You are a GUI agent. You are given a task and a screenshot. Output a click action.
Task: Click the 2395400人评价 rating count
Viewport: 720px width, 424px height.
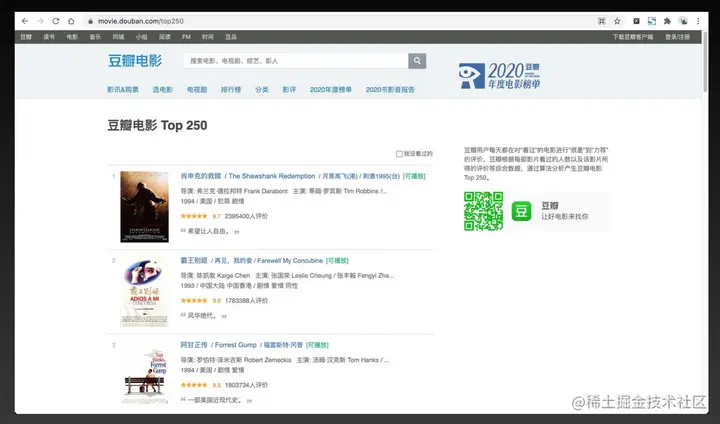246,216
